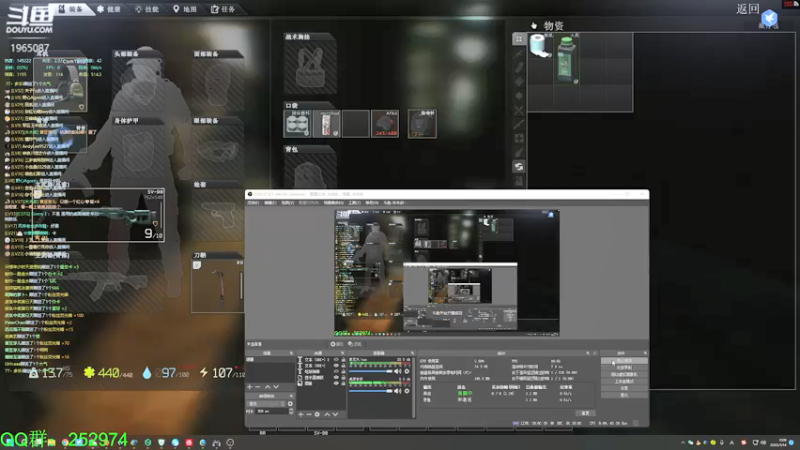Screen dimensions: 800x450
Task: Open the OBS 视图 view menu
Action: [288, 203]
